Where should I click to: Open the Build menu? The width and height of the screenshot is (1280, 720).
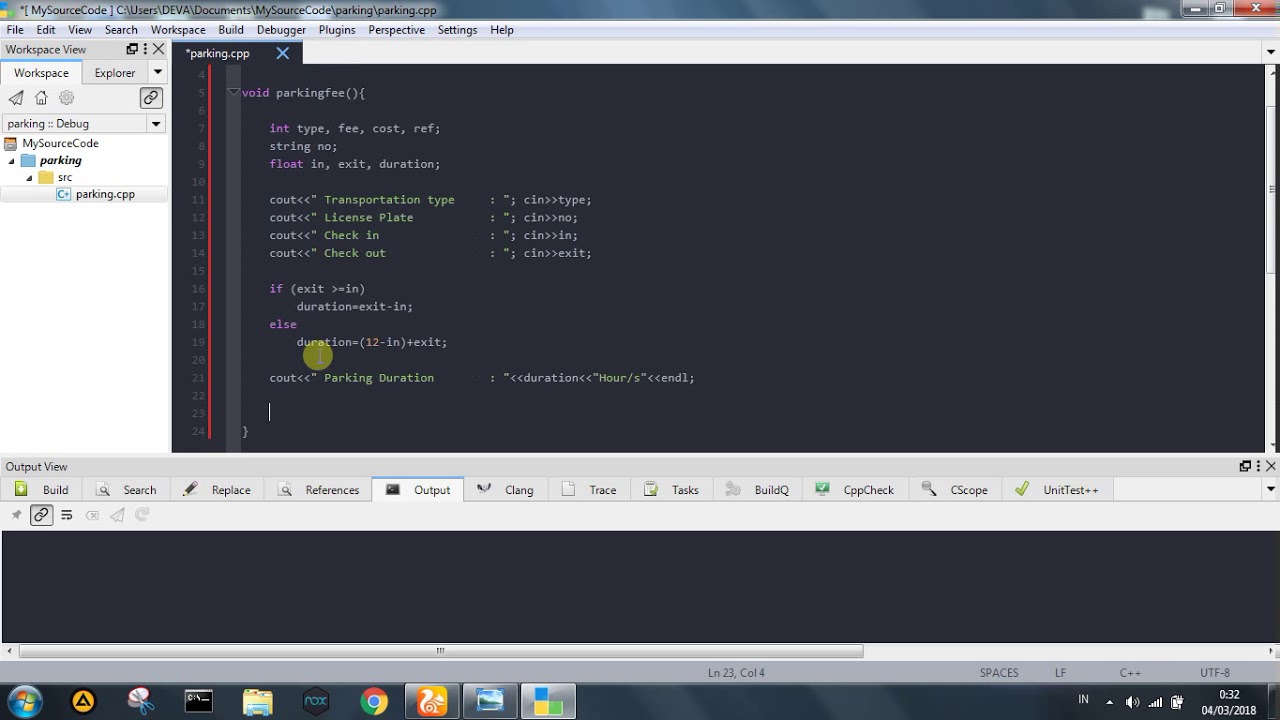(x=231, y=30)
